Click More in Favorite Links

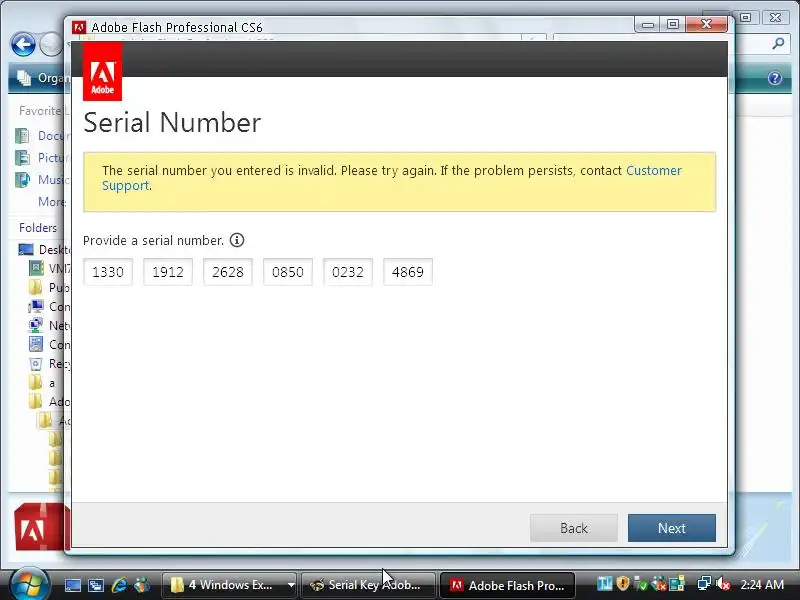[52, 202]
